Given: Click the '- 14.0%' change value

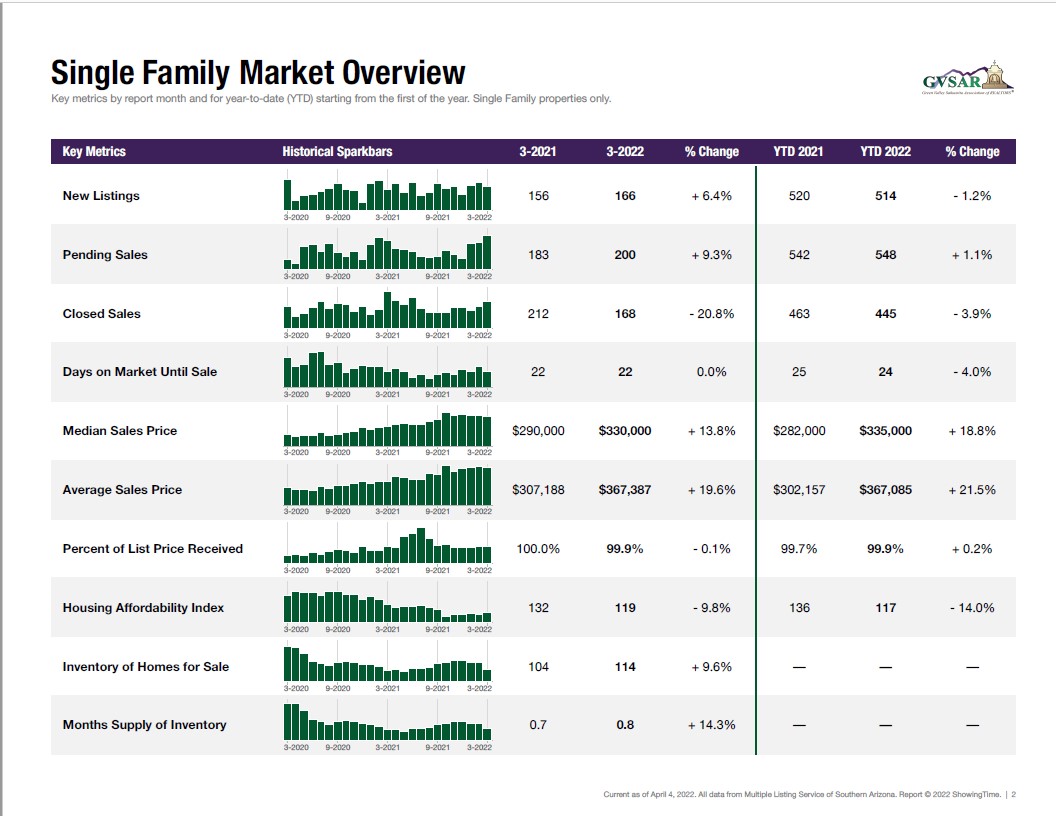Looking at the screenshot, I should tap(972, 608).
